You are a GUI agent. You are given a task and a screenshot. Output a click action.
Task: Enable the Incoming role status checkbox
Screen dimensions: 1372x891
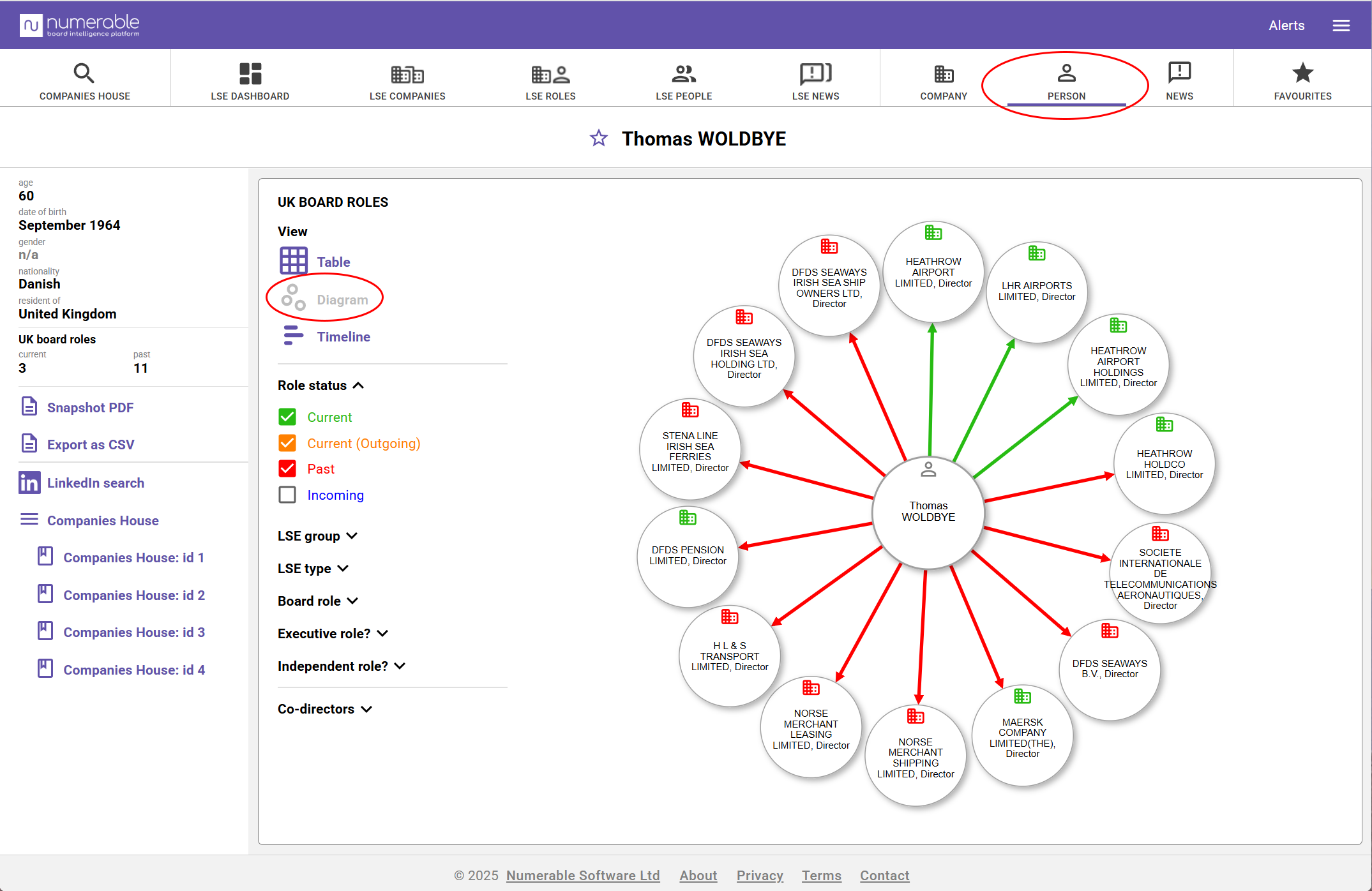tap(287, 495)
